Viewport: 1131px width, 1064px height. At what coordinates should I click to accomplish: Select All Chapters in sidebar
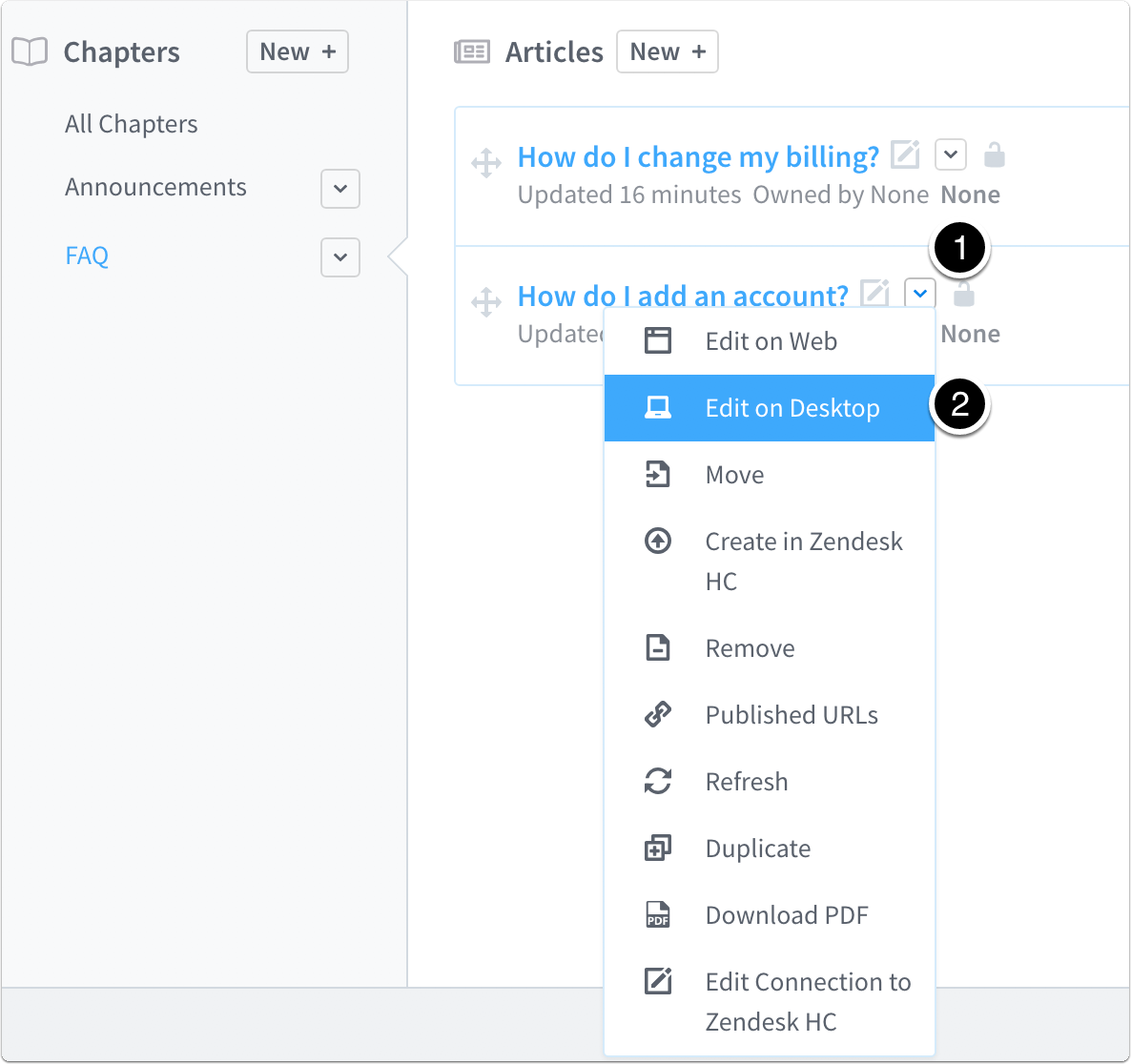pyautogui.click(x=132, y=124)
